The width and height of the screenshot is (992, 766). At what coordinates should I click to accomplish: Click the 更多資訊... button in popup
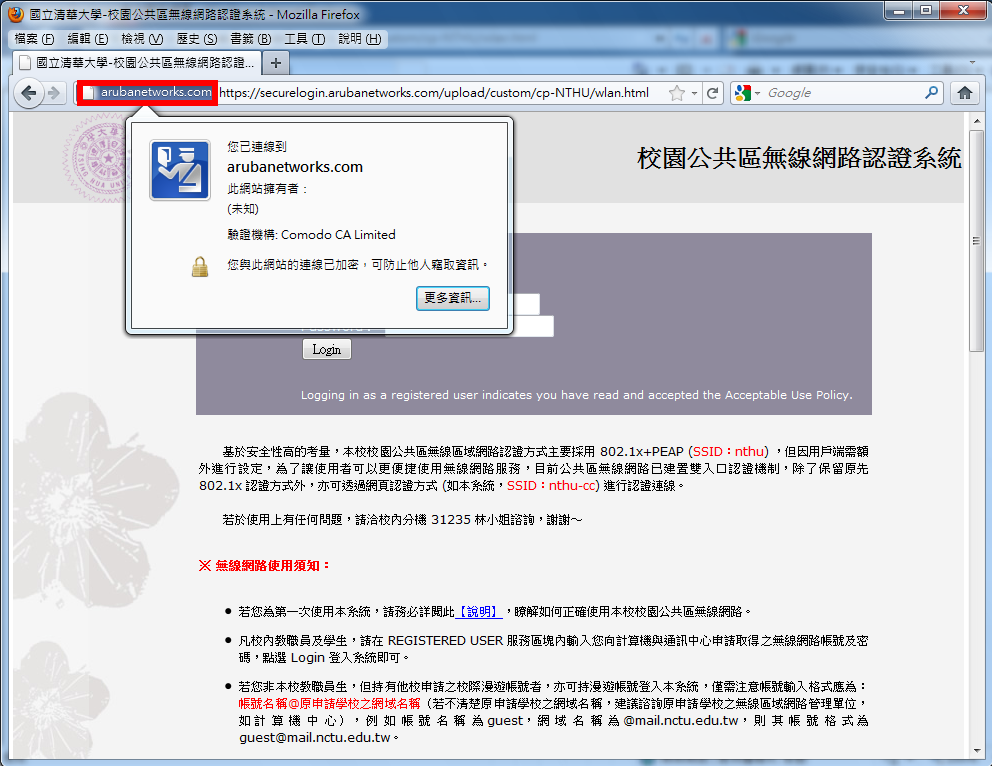[452, 298]
